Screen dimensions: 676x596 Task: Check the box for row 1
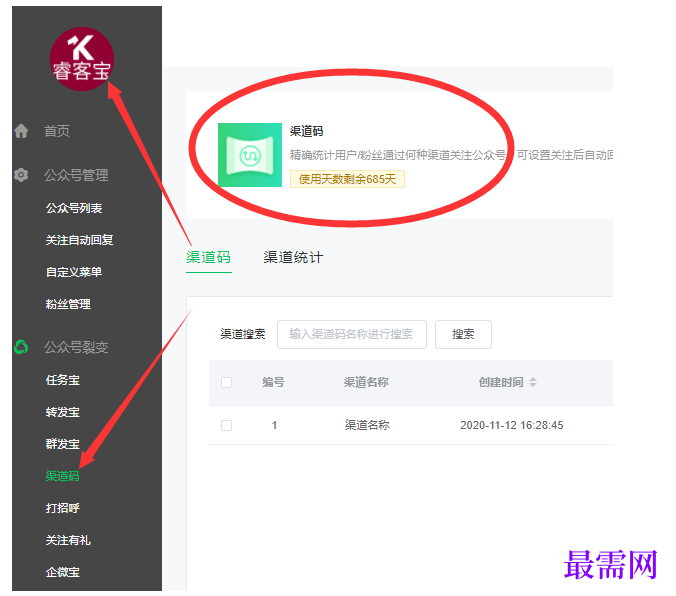point(226,425)
